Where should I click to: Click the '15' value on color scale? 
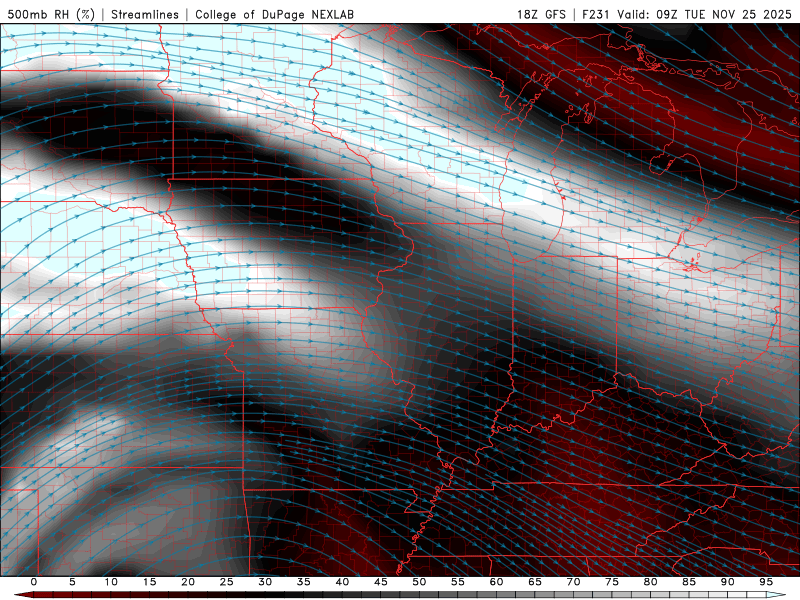tap(149, 582)
